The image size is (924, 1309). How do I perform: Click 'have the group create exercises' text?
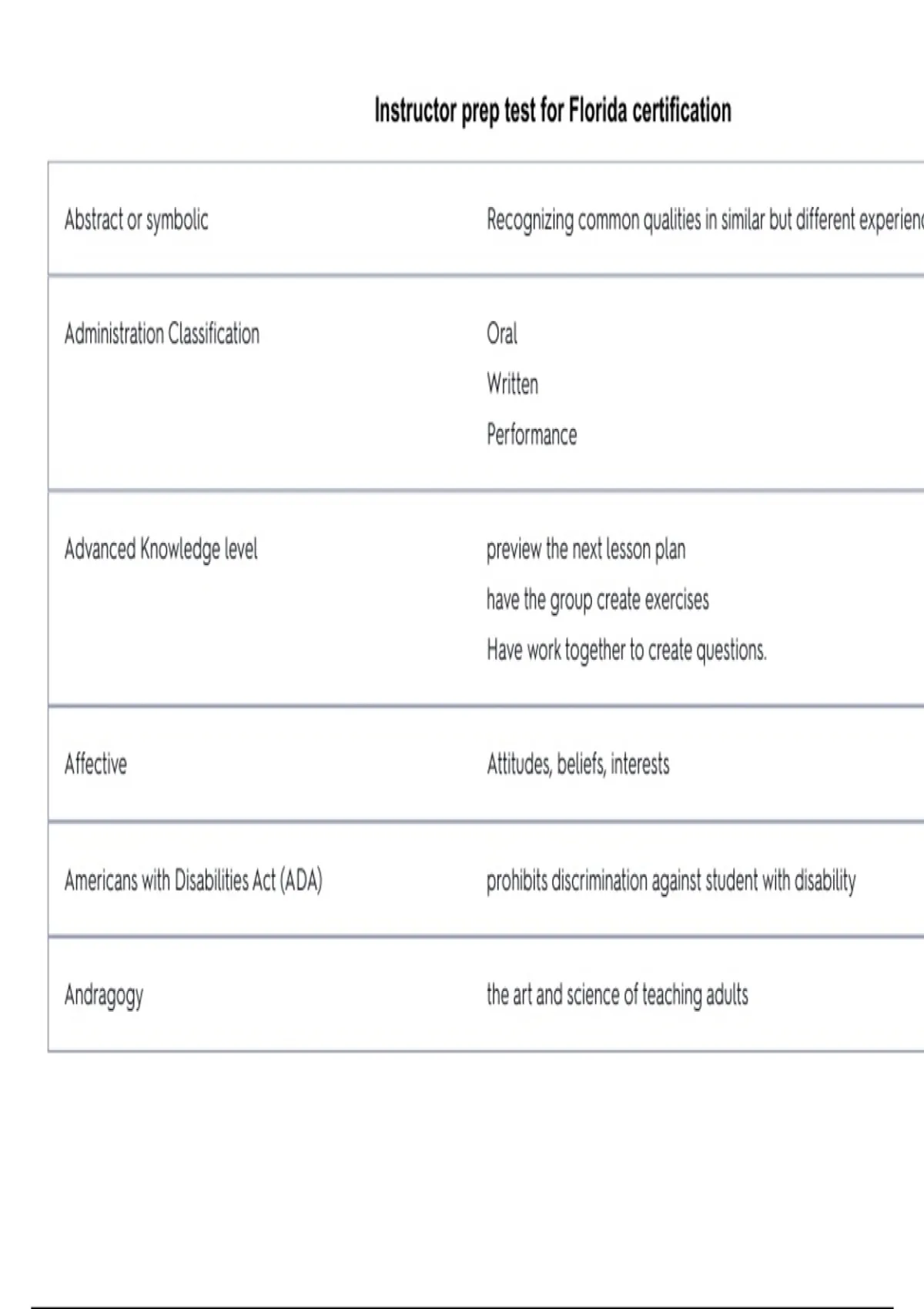pos(598,600)
